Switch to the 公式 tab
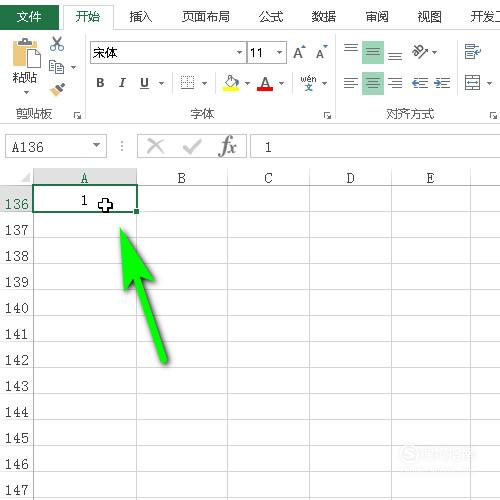 [x=271, y=16]
